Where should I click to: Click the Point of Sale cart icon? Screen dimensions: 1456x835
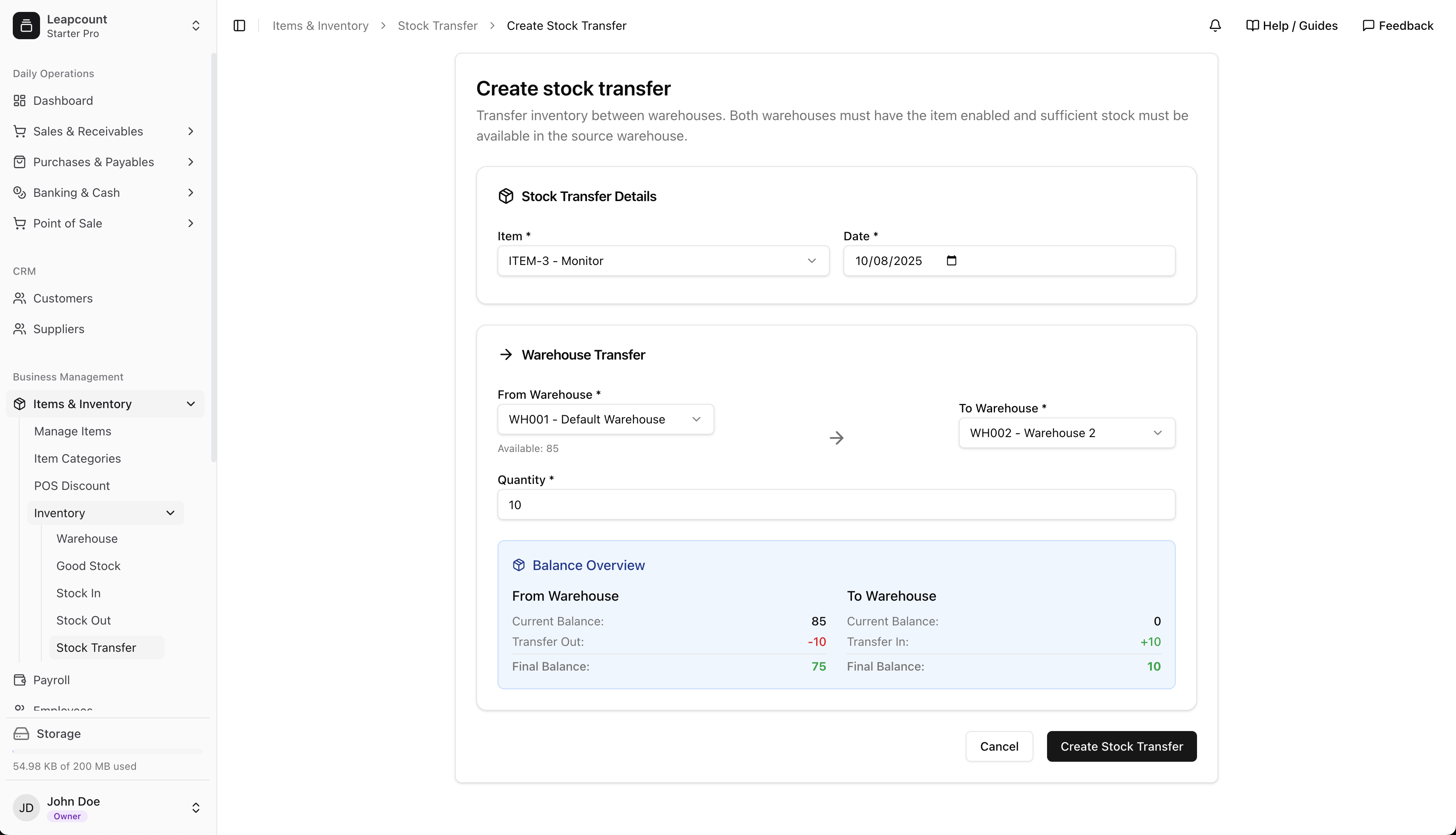point(20,224)
